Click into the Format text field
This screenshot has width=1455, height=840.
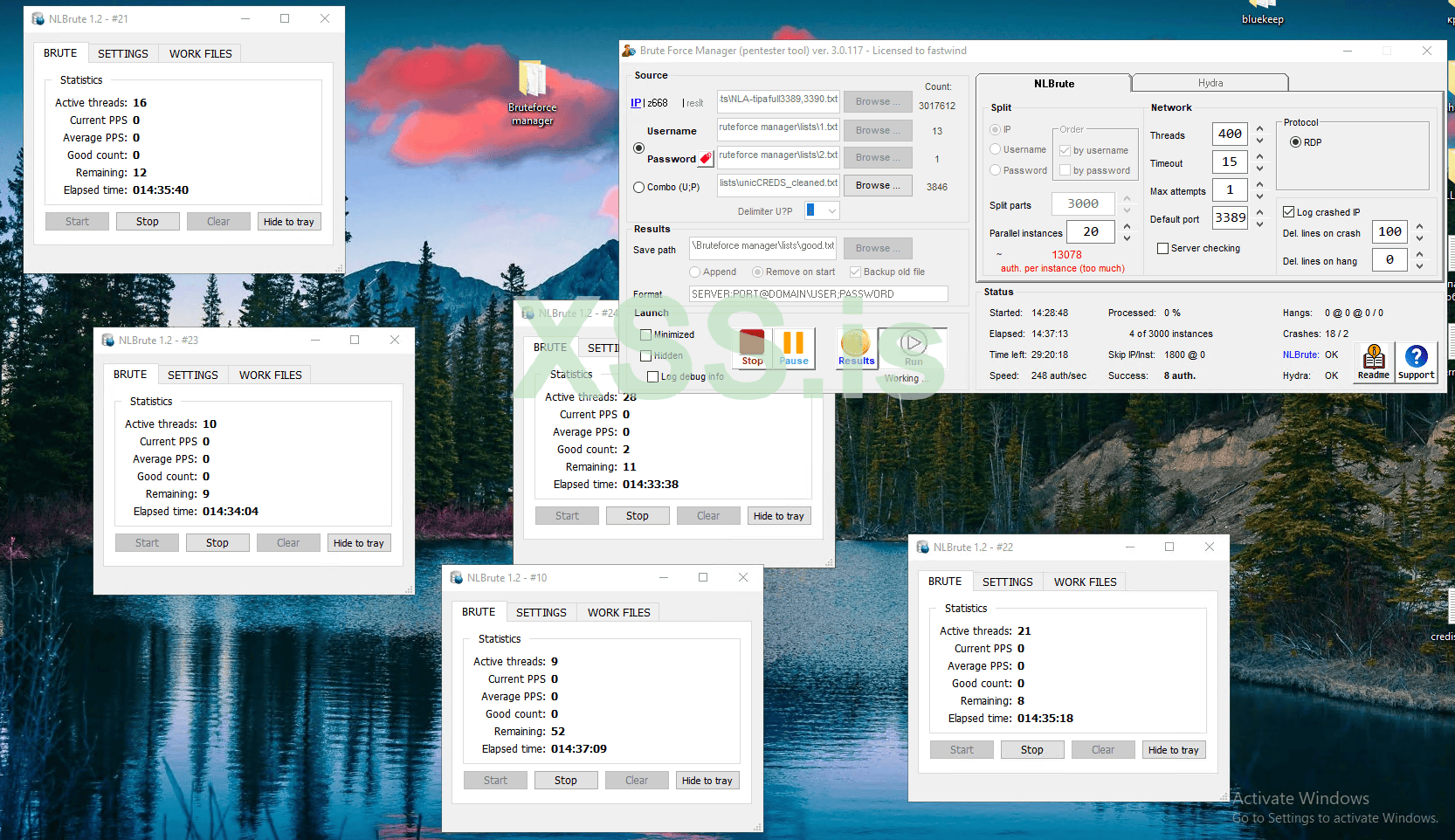click(817, 294)
